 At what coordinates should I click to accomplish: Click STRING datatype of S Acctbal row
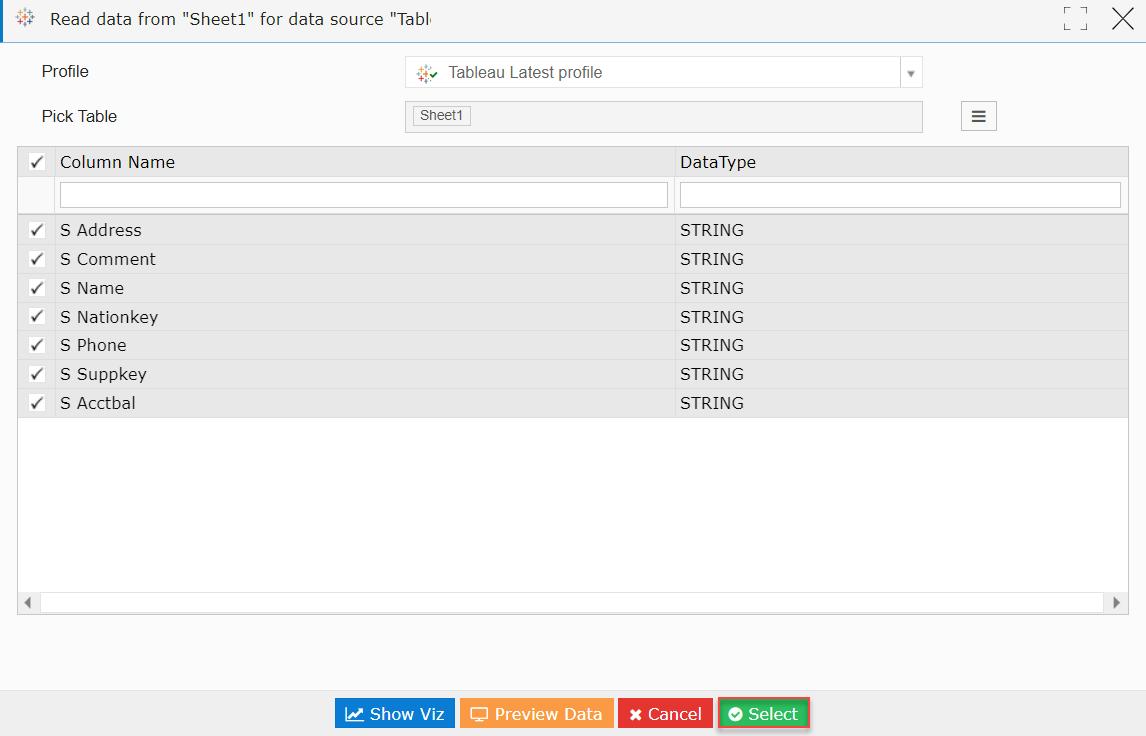(x=712, y=403)
